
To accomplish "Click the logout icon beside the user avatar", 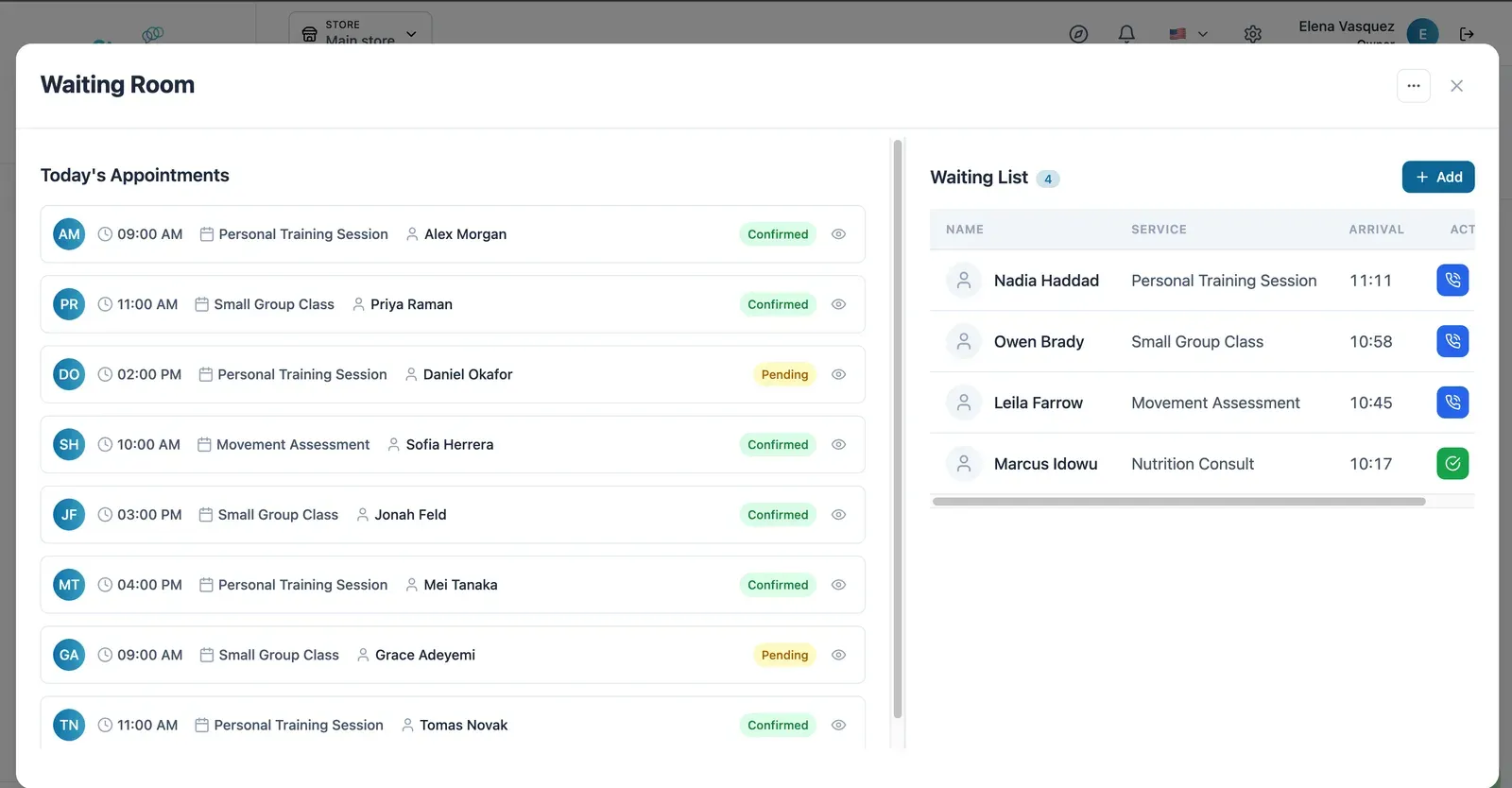I will click(x=1467, y=34).
